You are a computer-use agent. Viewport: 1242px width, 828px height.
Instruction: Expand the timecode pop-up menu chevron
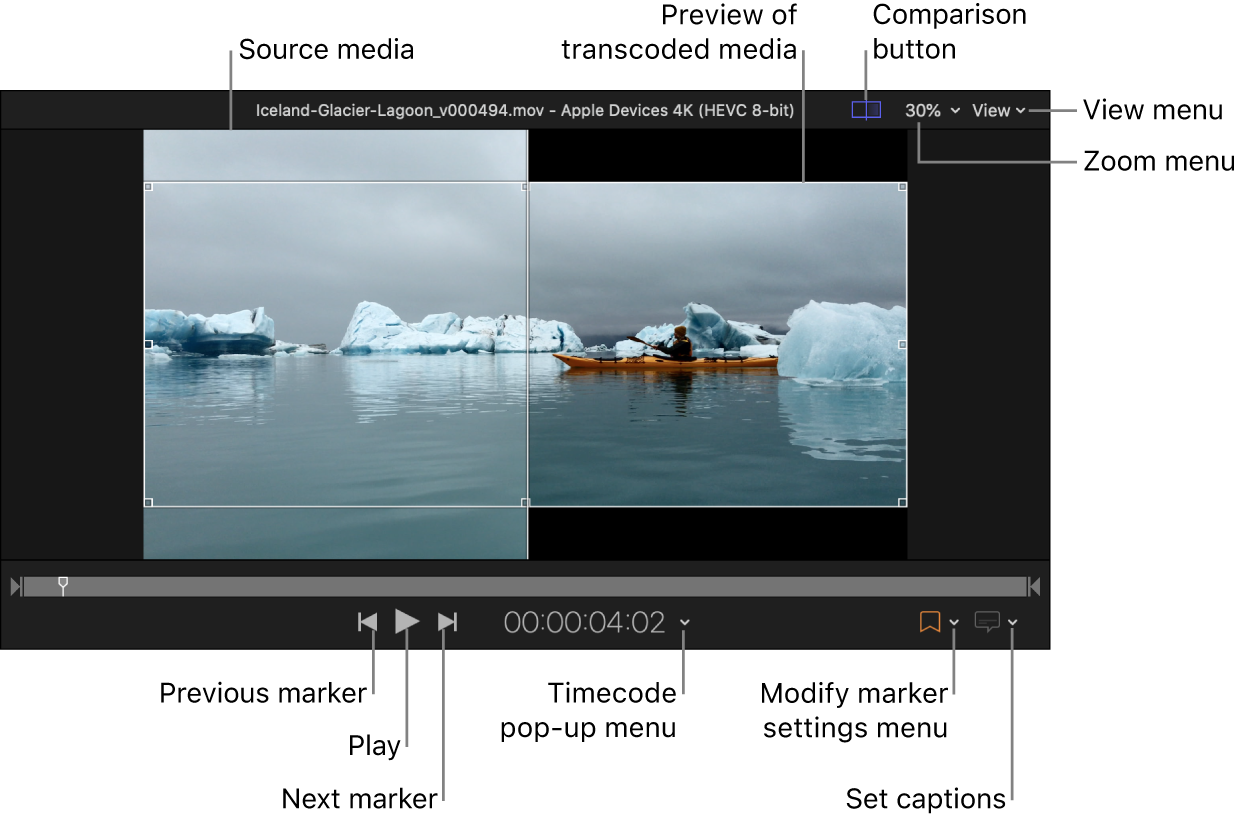tap(685, 622)
